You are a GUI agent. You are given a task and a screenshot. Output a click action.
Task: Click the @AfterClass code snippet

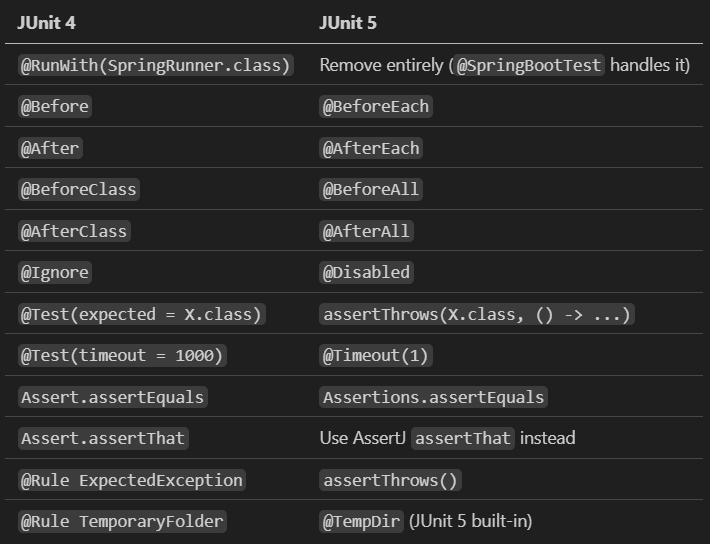[74, 231]
